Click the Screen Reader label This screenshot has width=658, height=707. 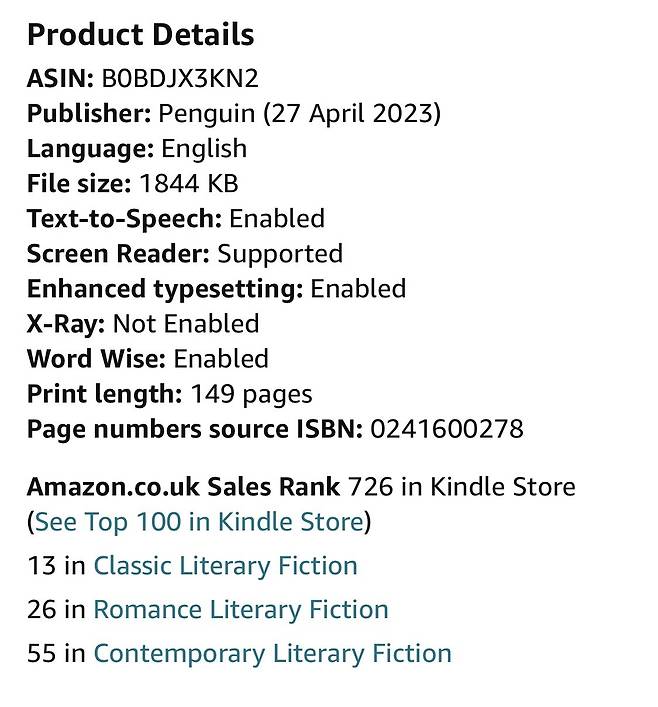coord(118,254)
